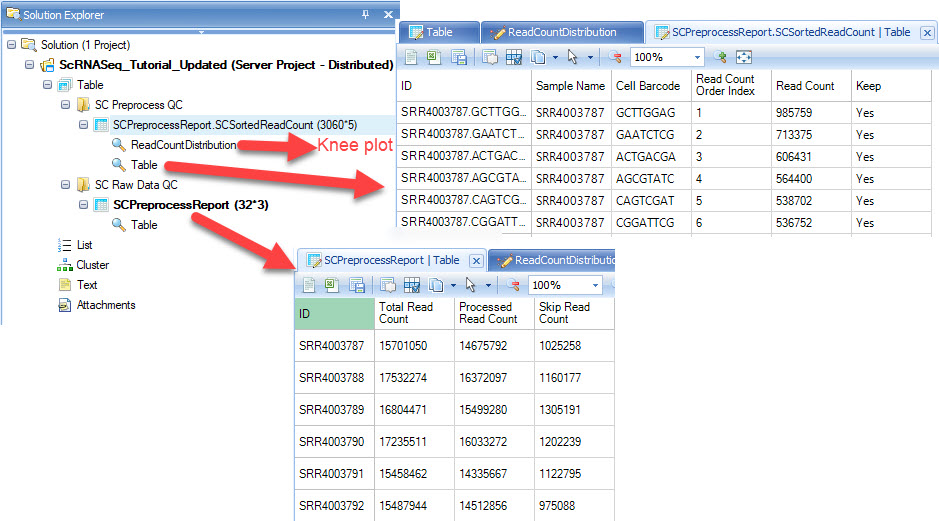Screen dimensions: 939x521
Task: Click skip read count cell 975088
Action: click(x=574, y=506)
